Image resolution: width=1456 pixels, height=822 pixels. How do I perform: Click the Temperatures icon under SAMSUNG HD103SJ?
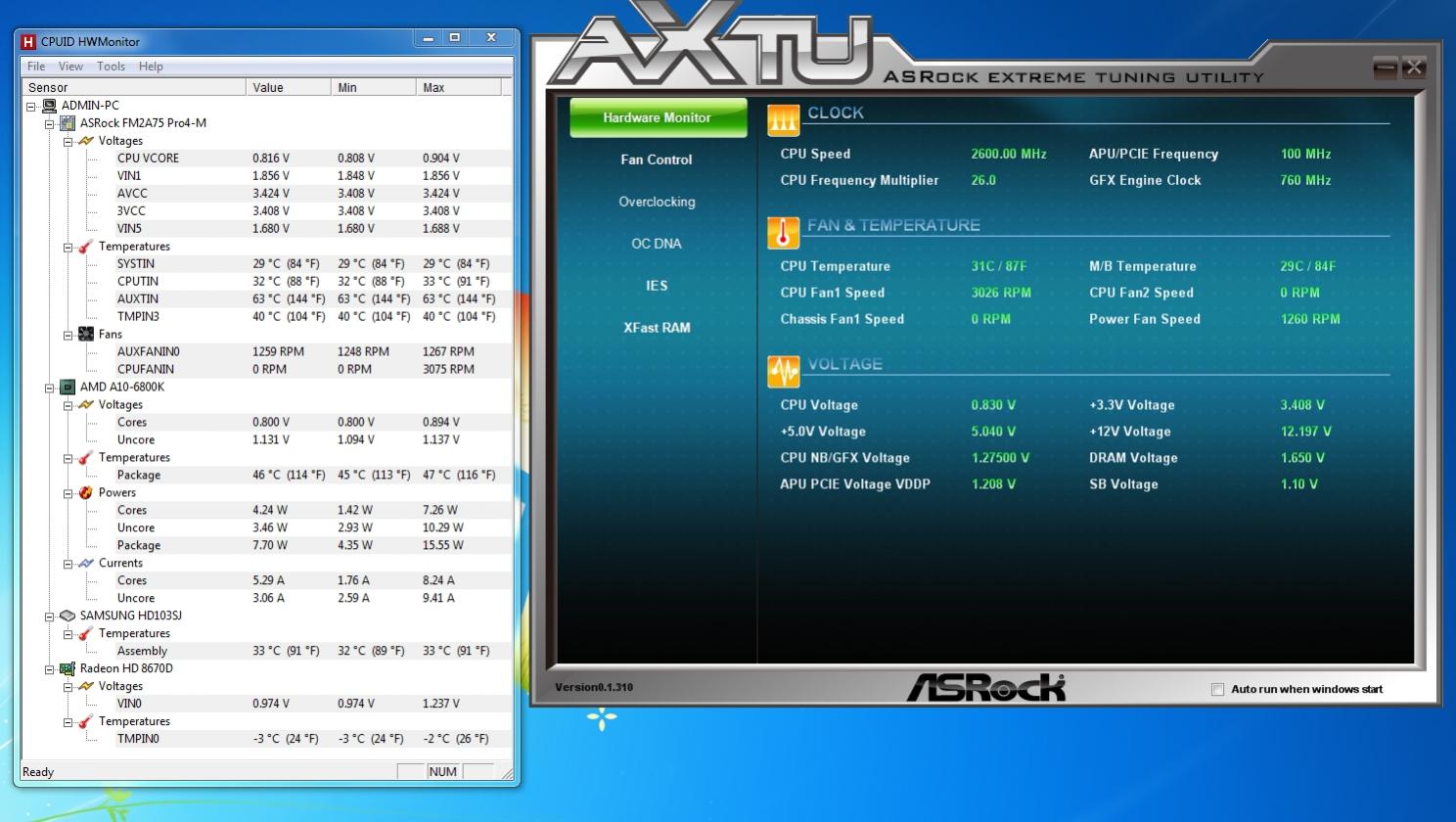pos(86,634)
